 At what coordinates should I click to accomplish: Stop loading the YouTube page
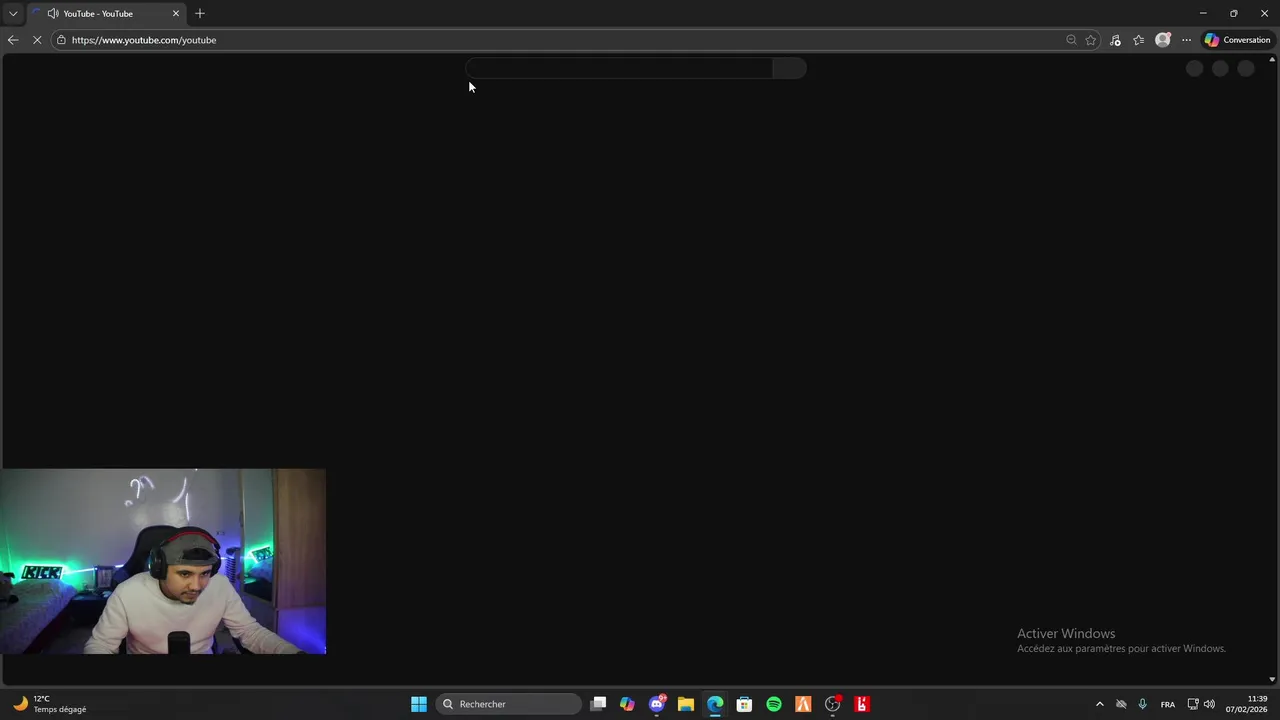37,40
